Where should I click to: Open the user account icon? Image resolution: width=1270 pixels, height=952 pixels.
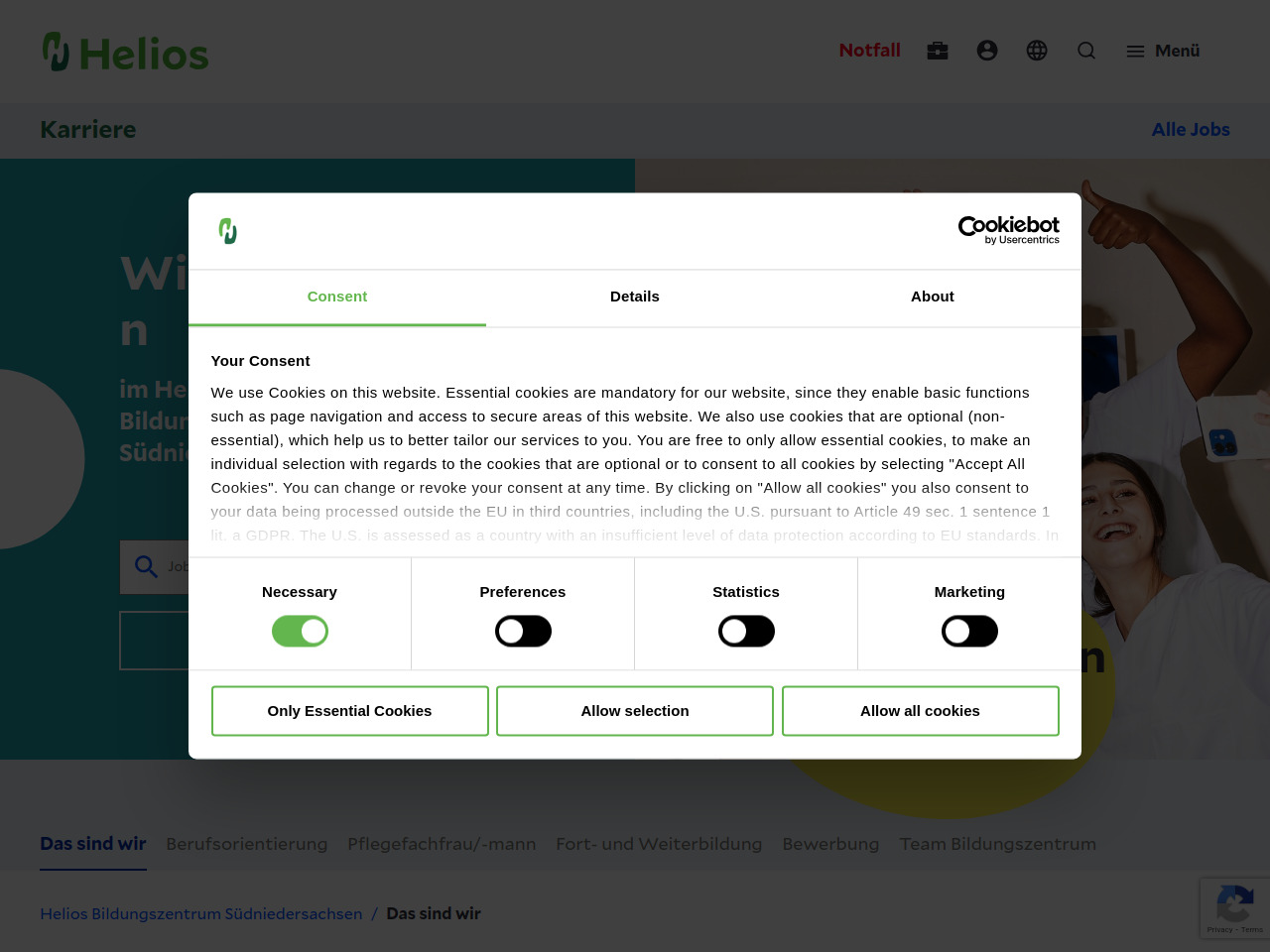point(987,51)
